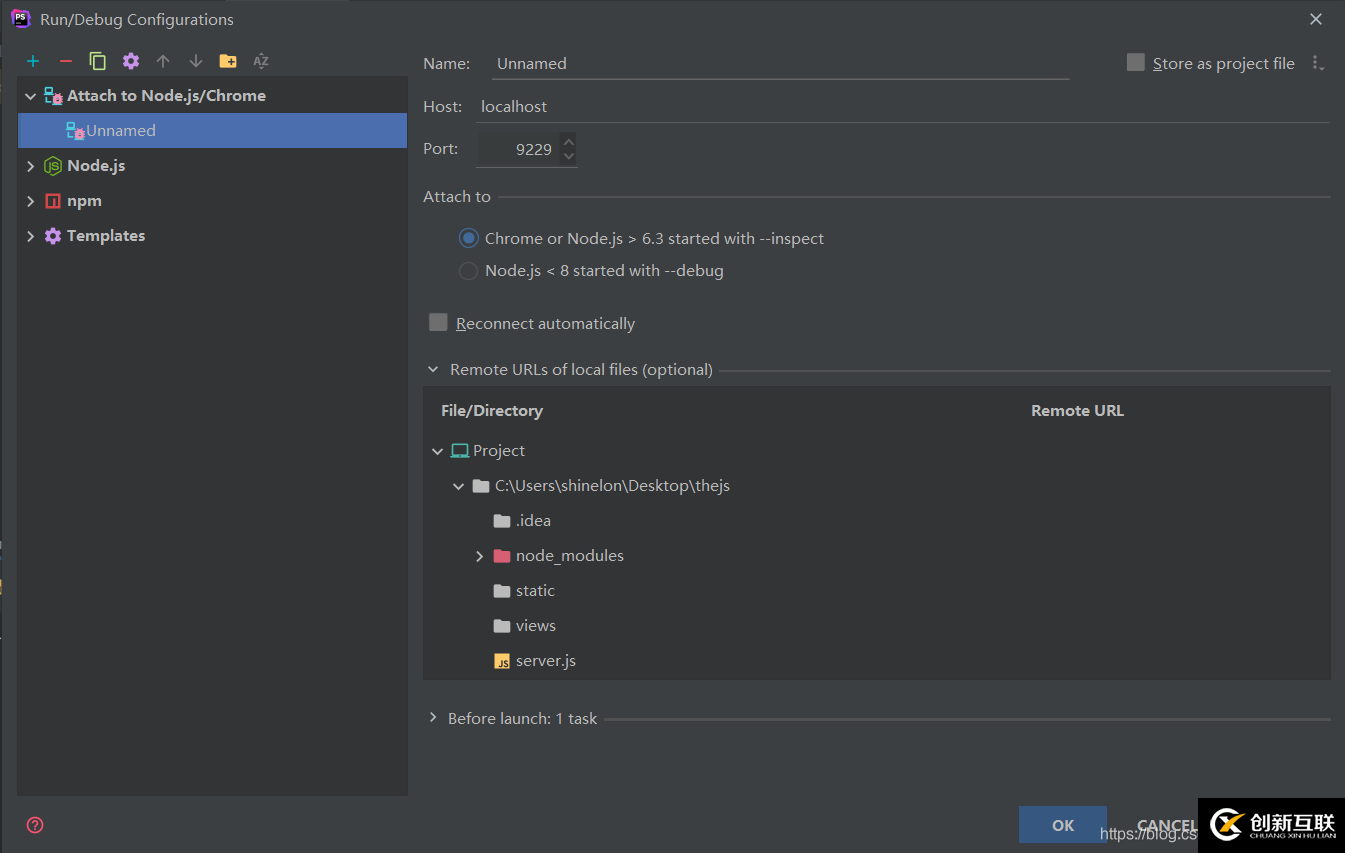Copy the configuration using the duplicate icon
The height and width of the screenshot is (853, 1345).
[x=98, y=61]
